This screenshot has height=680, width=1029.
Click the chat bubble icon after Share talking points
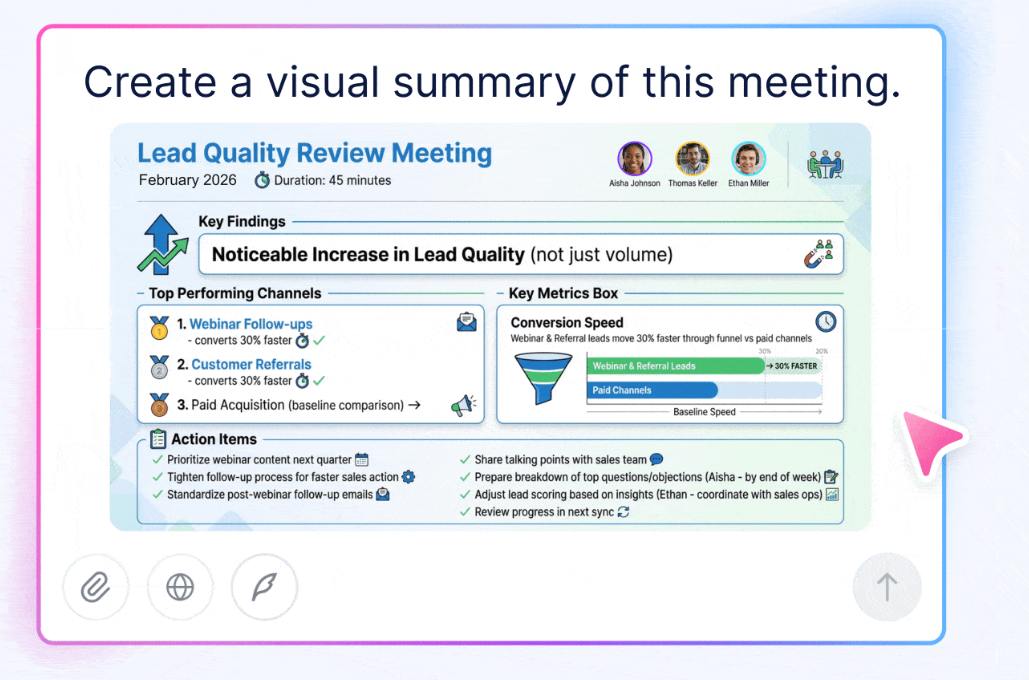(x=656, y=459)
